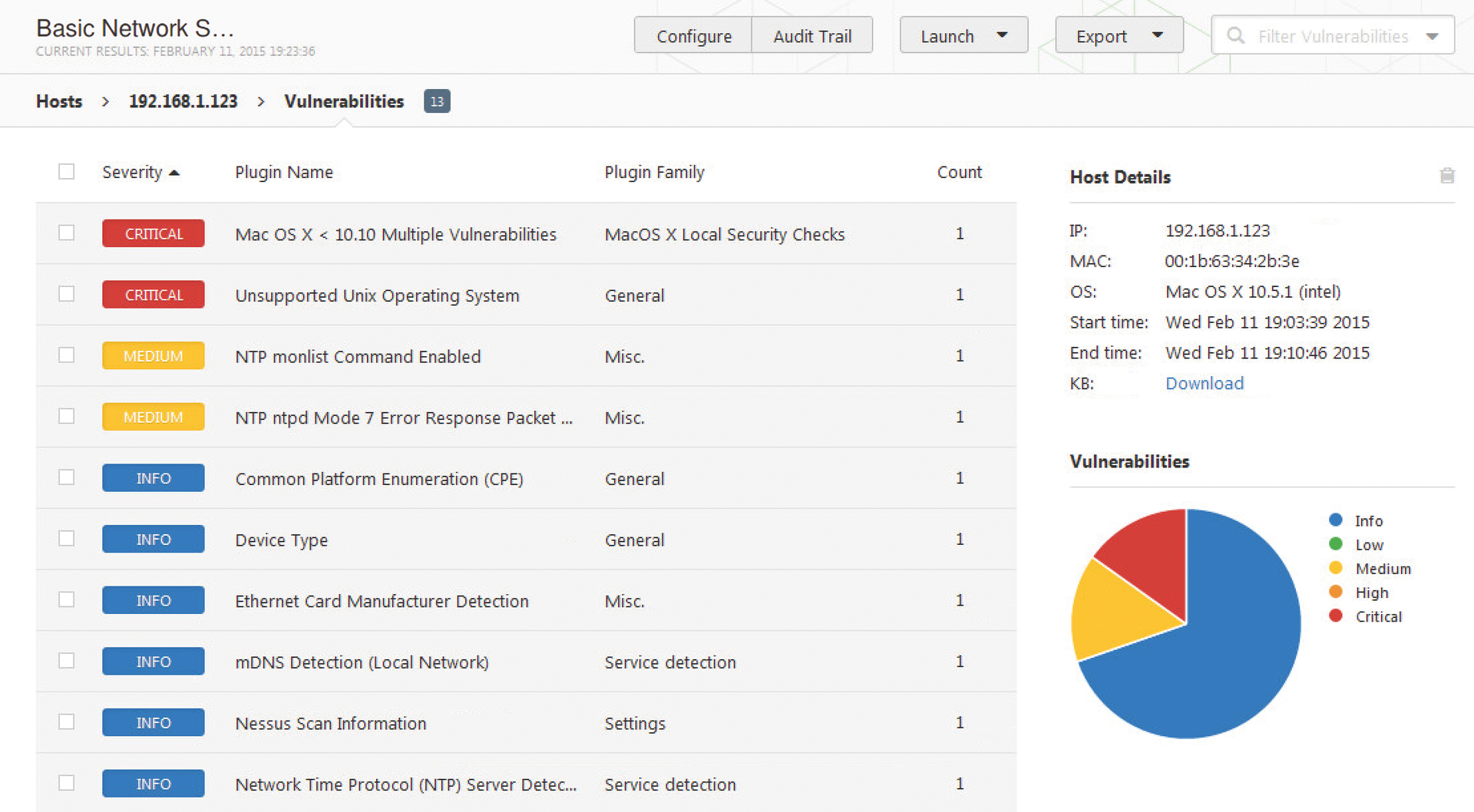Click the magnifier icon in the filter box
The height and width of the screenshot is (812, 1474).
pos(1235,36)
